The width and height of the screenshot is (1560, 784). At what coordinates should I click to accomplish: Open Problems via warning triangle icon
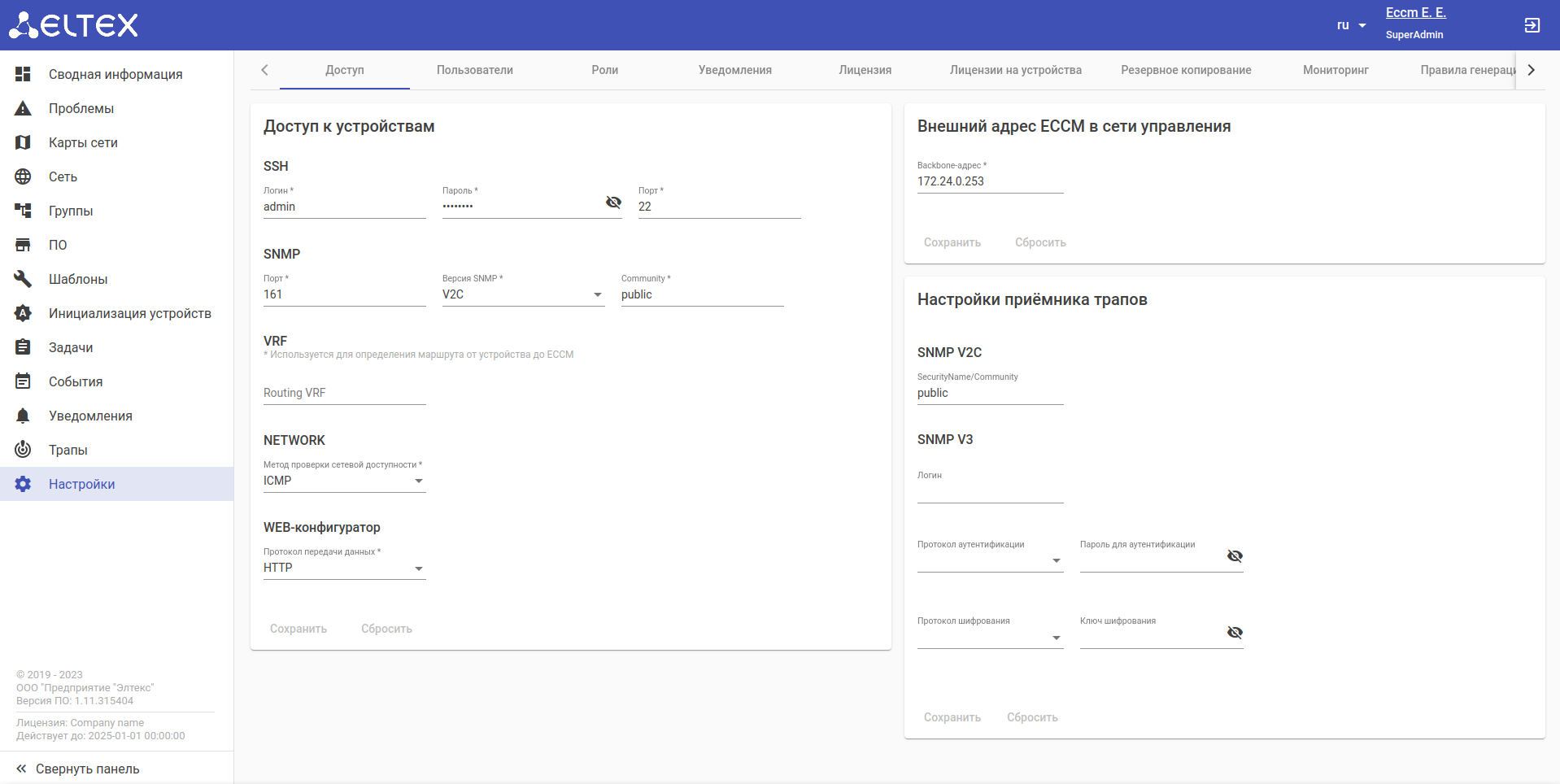coord(23,108)
